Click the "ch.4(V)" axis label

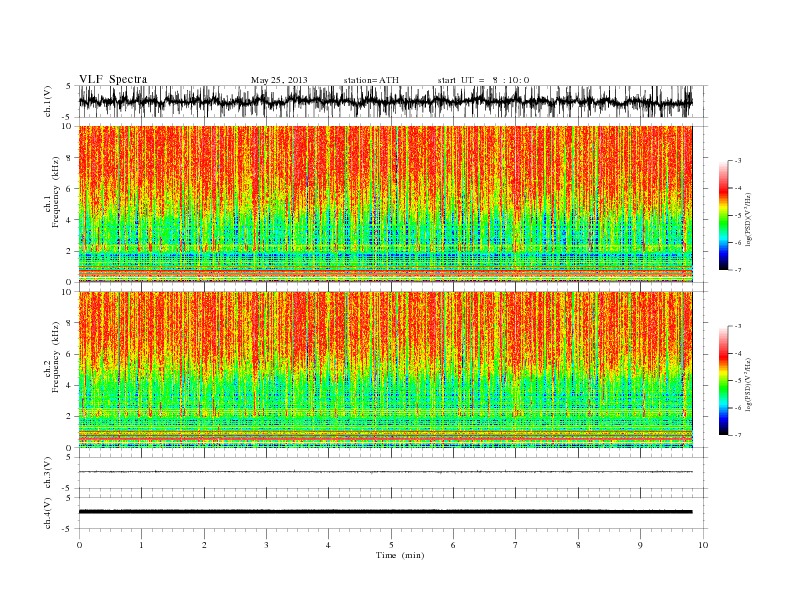click(48, 513)
